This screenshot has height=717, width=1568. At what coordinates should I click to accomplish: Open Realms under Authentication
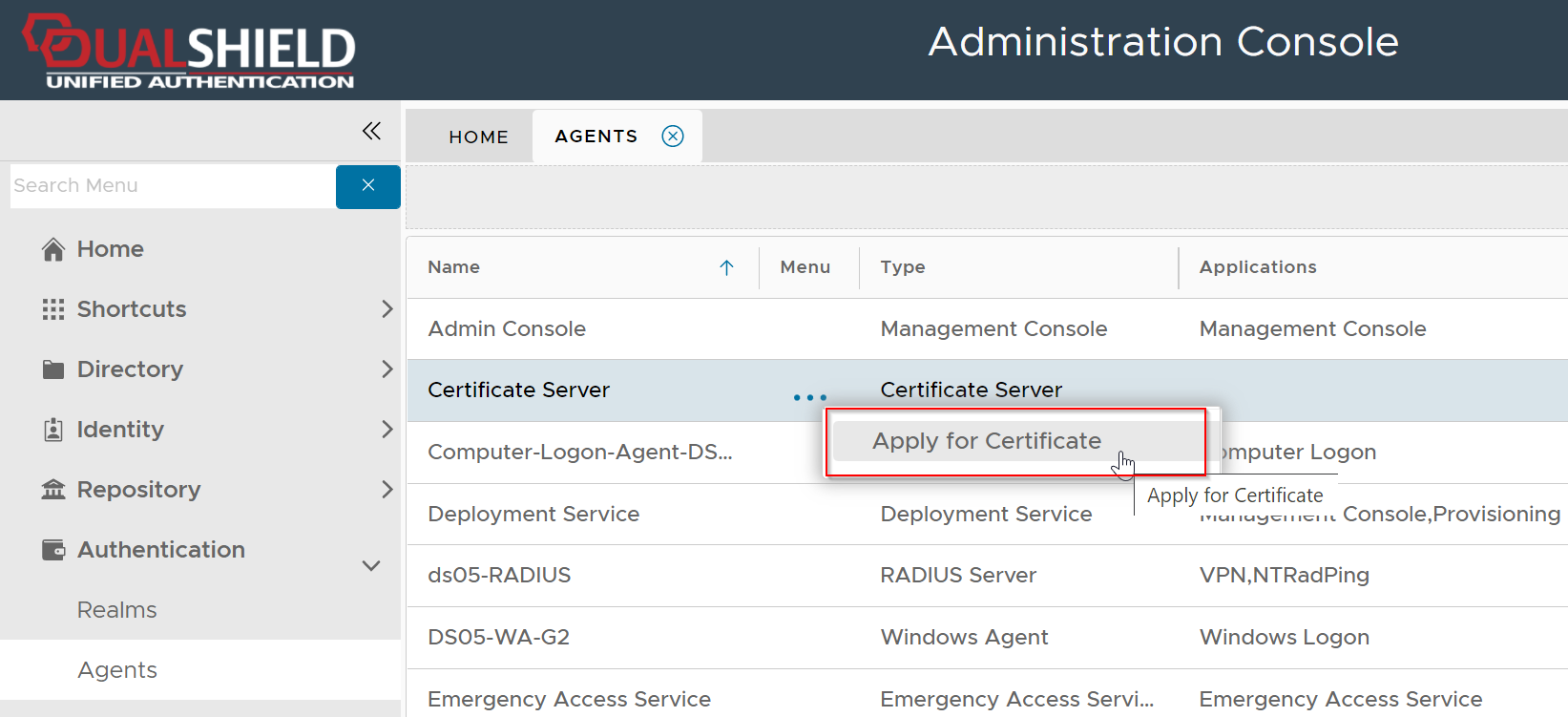tap(117, 610)
